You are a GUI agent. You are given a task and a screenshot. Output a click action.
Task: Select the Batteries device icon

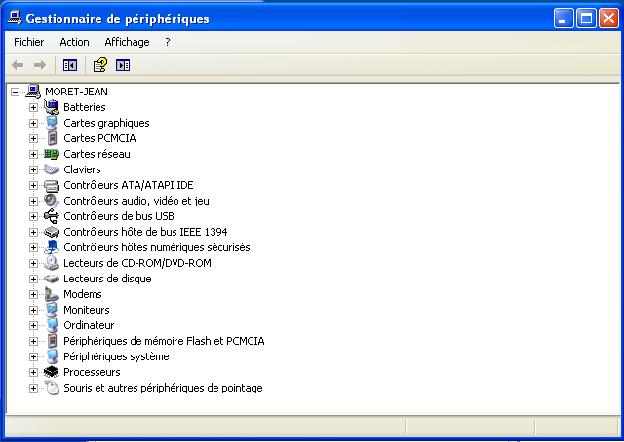point(52,107)
